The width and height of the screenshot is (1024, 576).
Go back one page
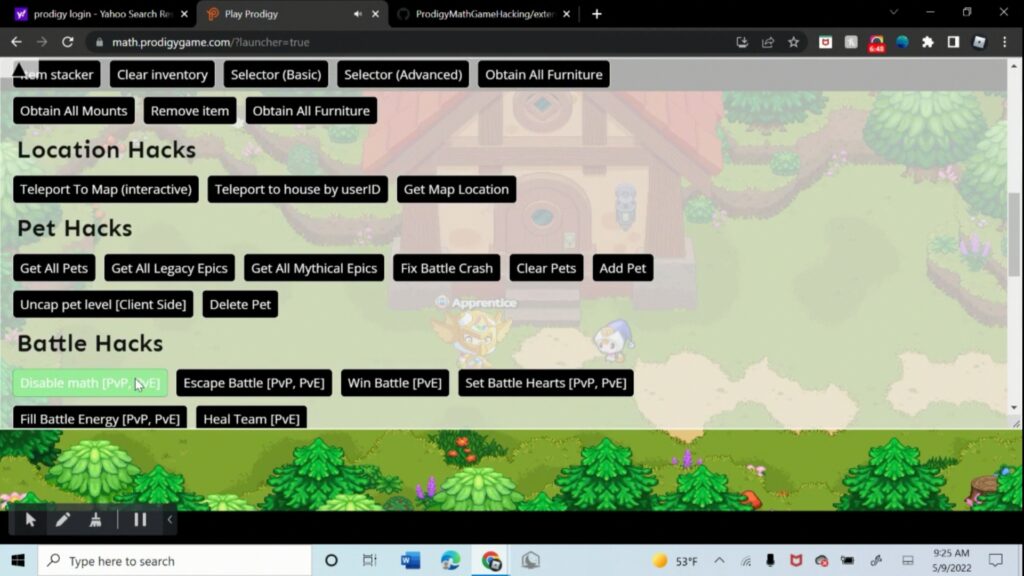(16, 42)
